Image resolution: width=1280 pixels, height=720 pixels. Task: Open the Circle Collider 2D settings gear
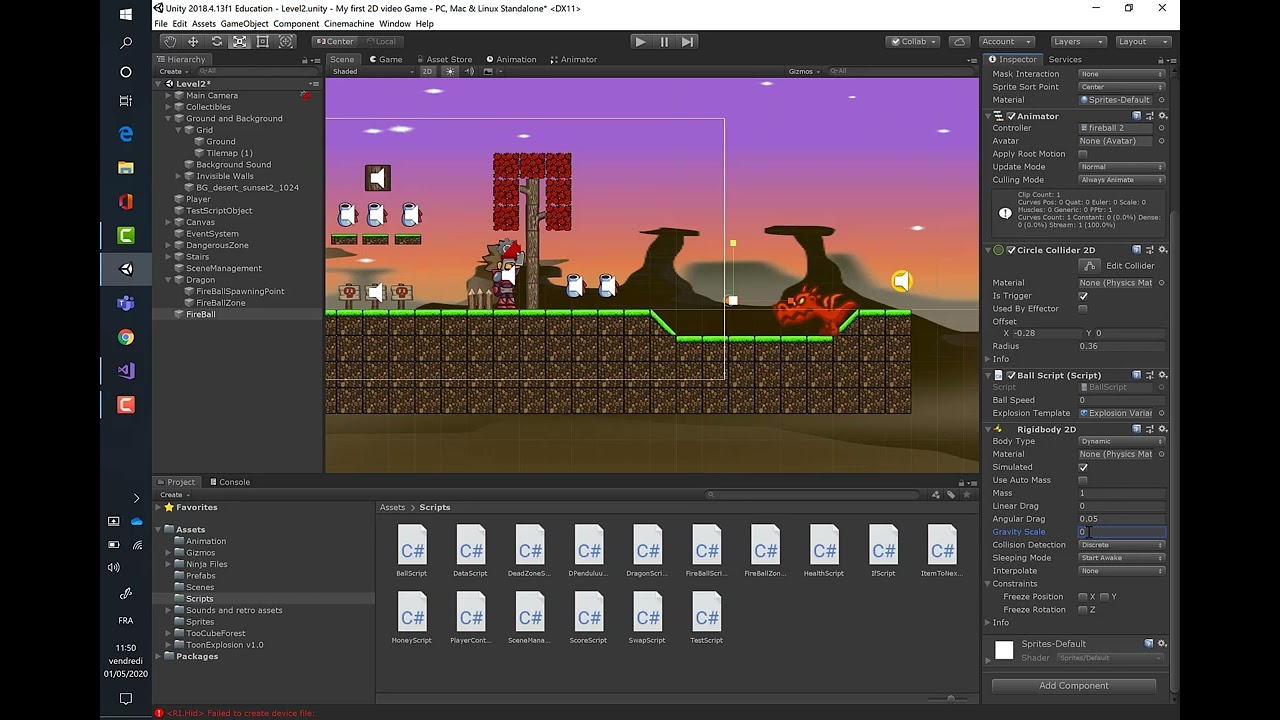coord(1162,250)
